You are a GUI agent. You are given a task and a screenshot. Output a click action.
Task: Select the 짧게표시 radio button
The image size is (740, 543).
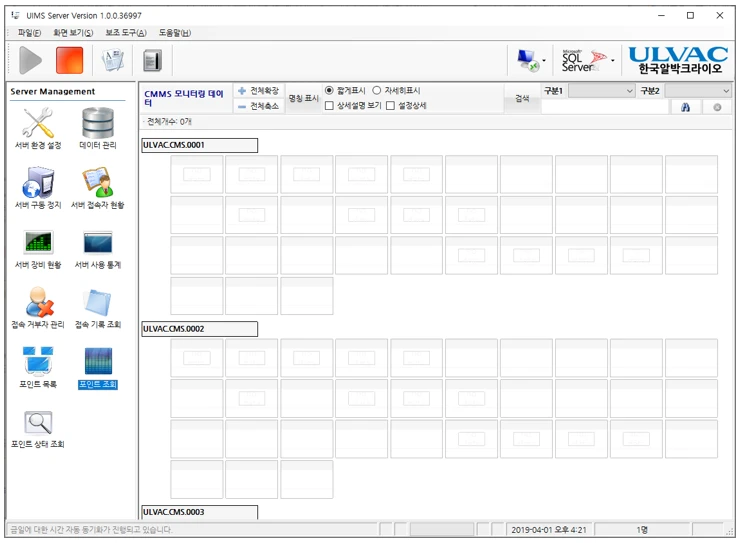pyautogui.click(x=329, y=90)
